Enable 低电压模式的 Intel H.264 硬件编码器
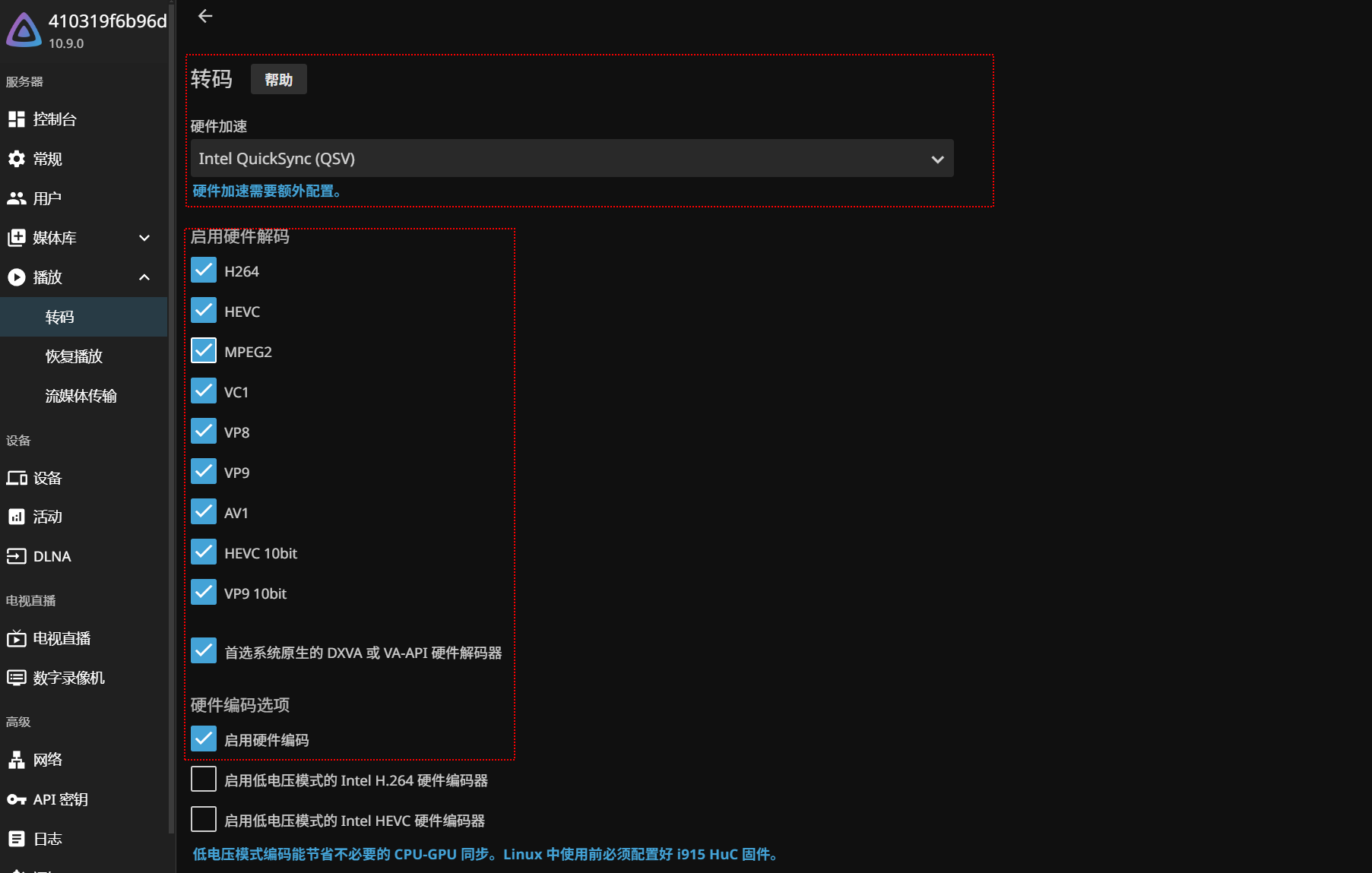Image resolution: width=1372 pixels, height=873 pixels. [203, 779]
